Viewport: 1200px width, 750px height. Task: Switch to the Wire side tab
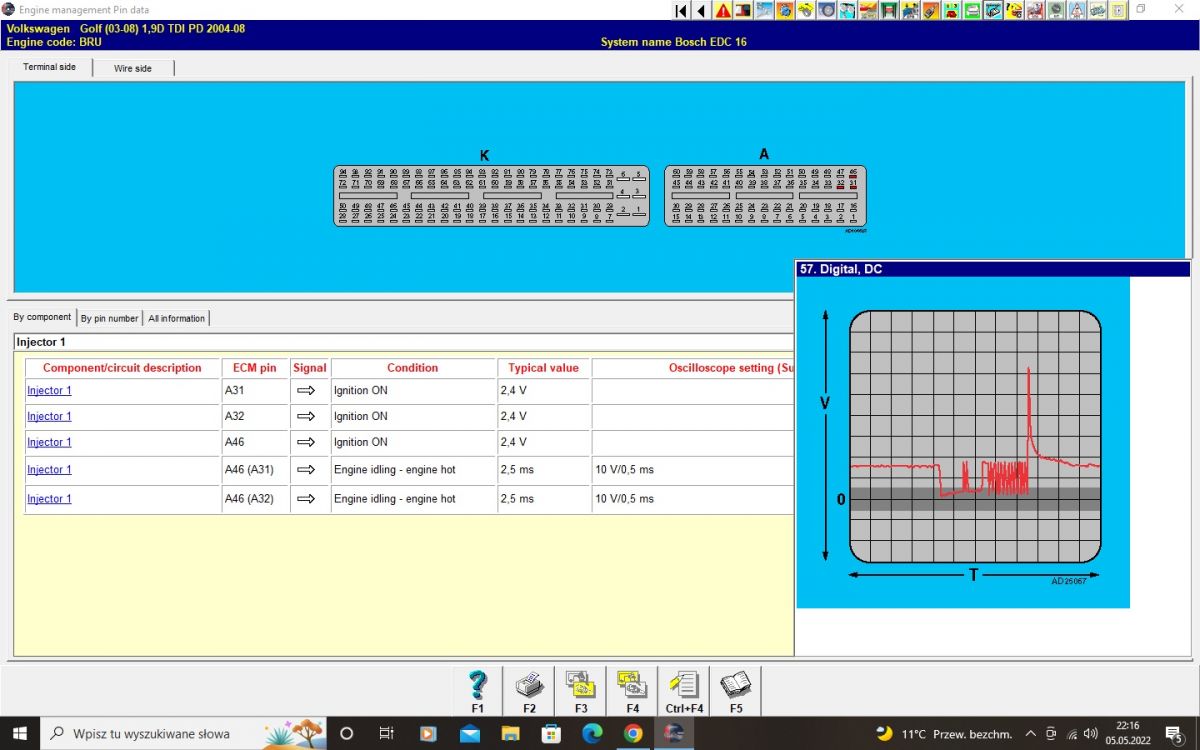point(133,68)
